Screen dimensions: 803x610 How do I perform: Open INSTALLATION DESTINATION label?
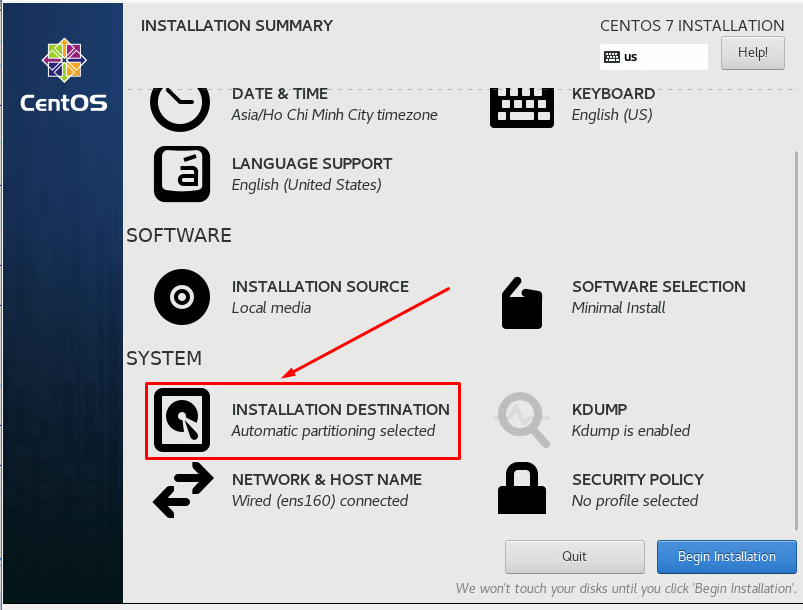click(341, 409)
